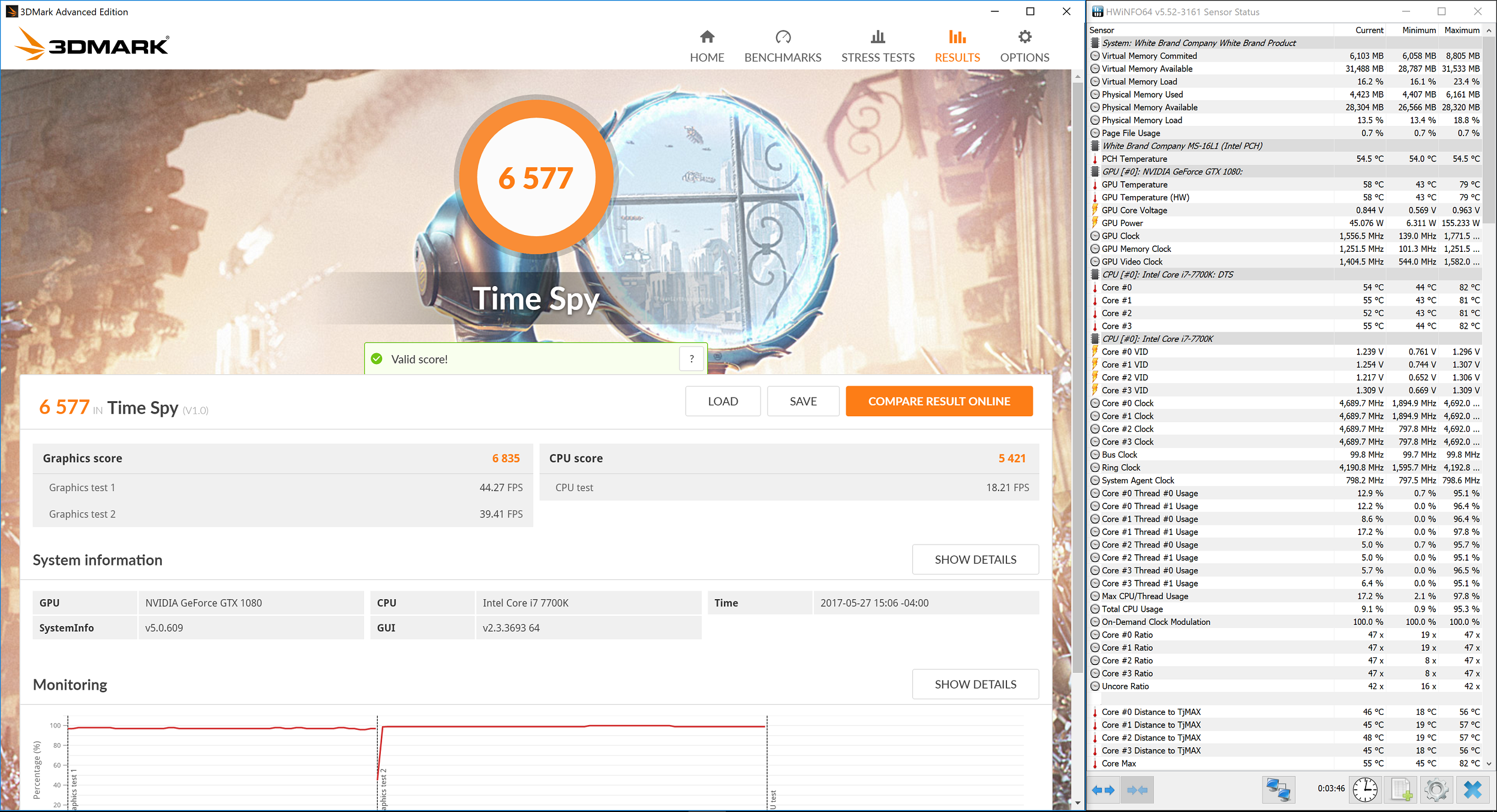Open HWiNFO sensor settings gear icon
This screenshot has height=812, width=1497.
point(1436,790)
